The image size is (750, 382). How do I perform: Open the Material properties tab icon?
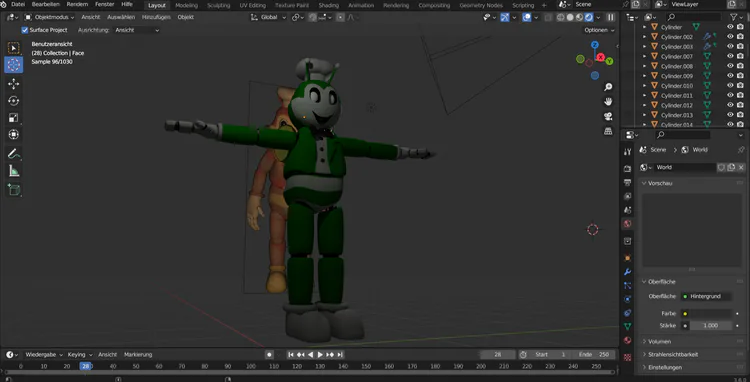point(628,340)
